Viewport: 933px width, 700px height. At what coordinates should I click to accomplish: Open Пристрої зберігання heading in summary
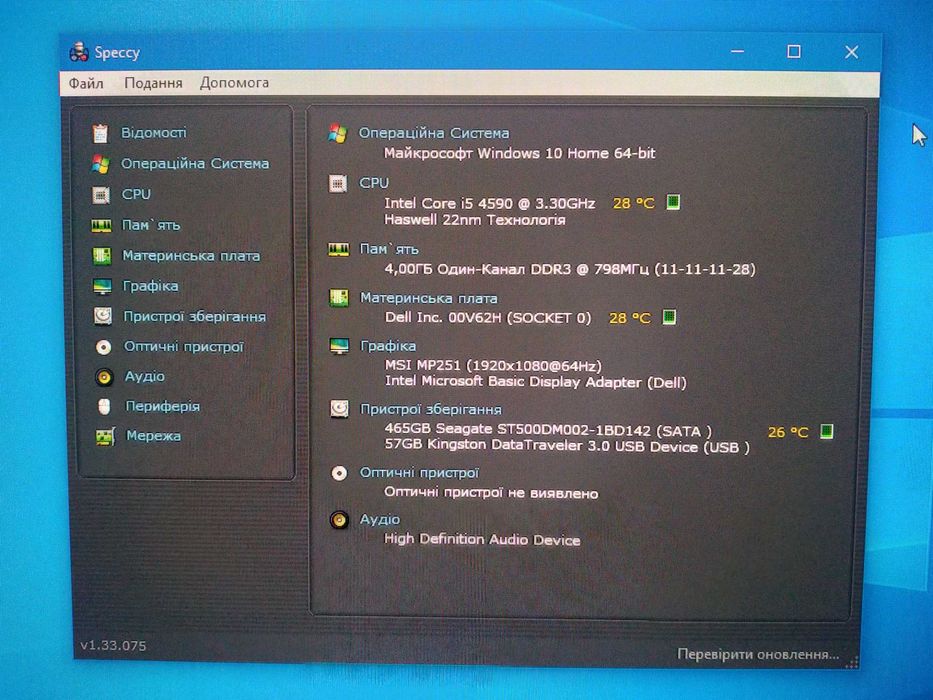coord(431,410)
